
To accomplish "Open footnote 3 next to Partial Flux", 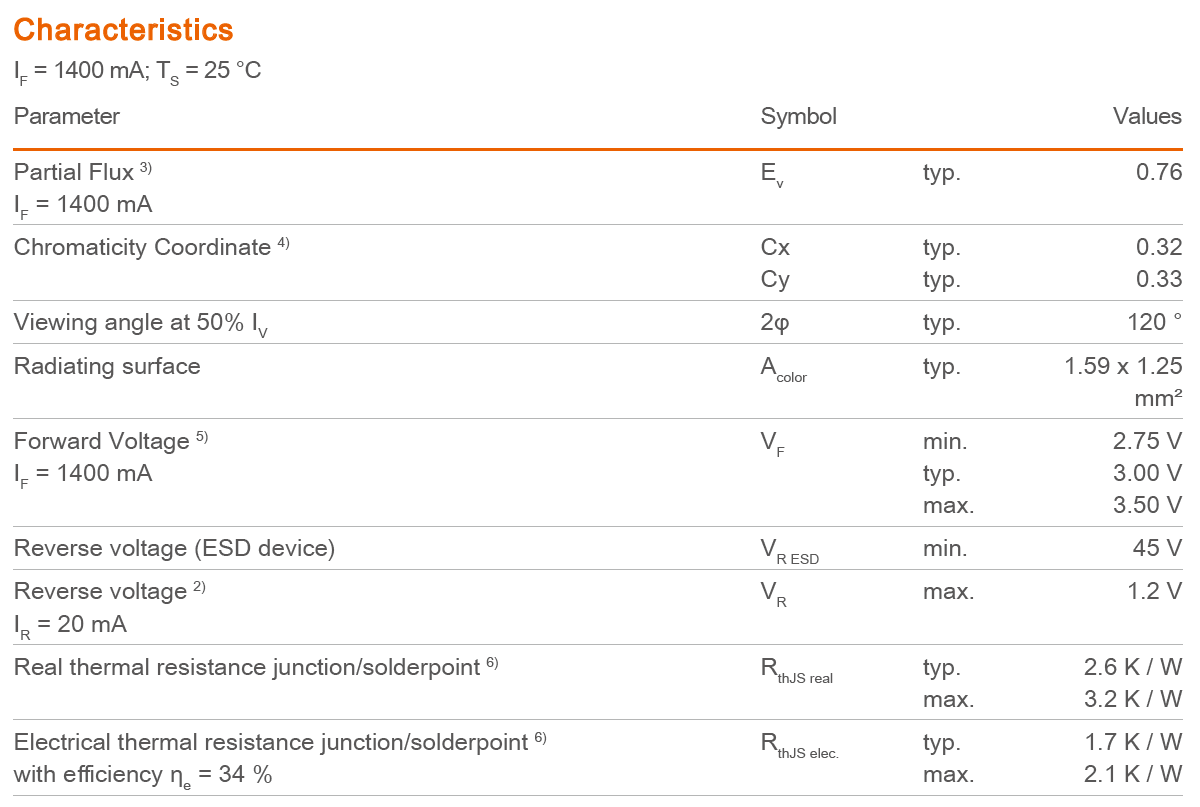I will 146,168.
